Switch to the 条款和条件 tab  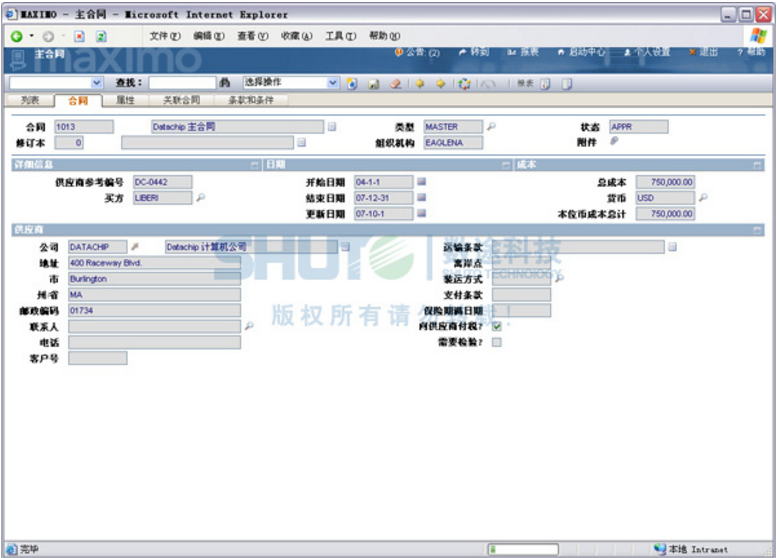click(251, 100)
